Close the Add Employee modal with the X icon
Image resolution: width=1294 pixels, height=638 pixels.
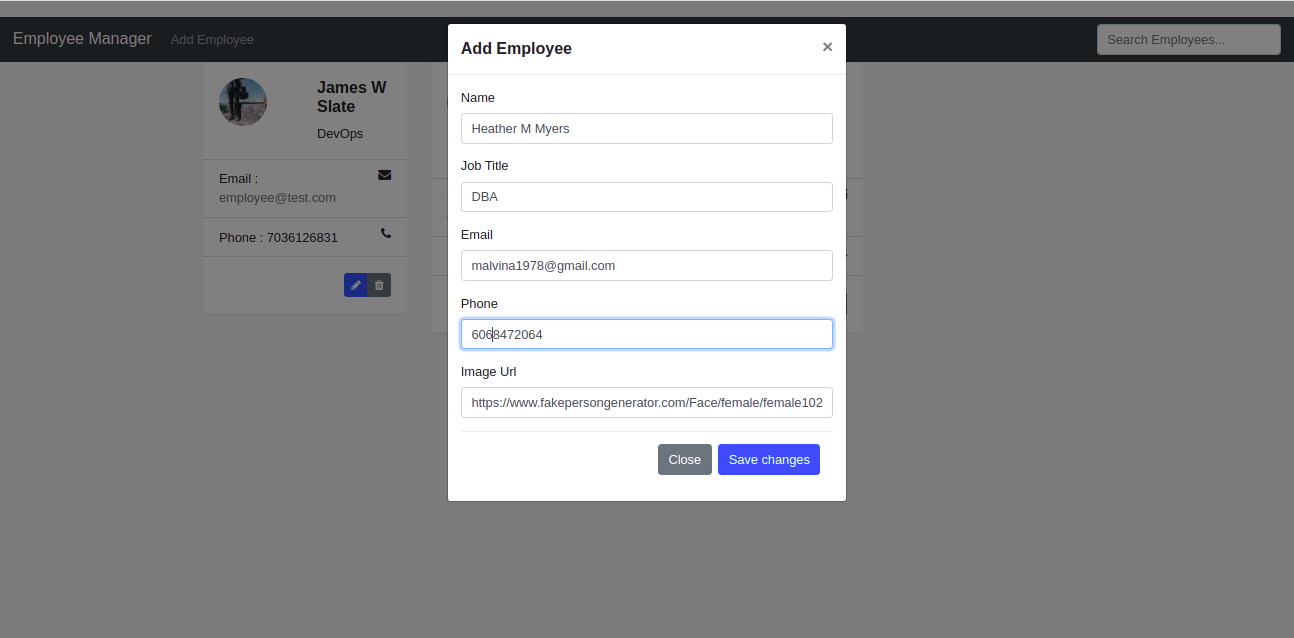827,47
